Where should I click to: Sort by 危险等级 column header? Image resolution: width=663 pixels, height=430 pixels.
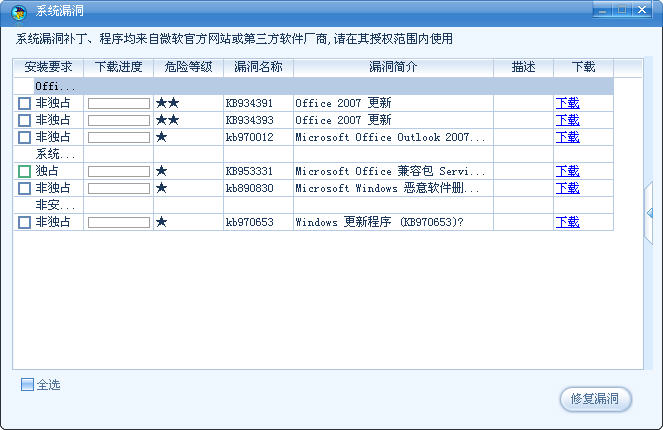[188, 67]
